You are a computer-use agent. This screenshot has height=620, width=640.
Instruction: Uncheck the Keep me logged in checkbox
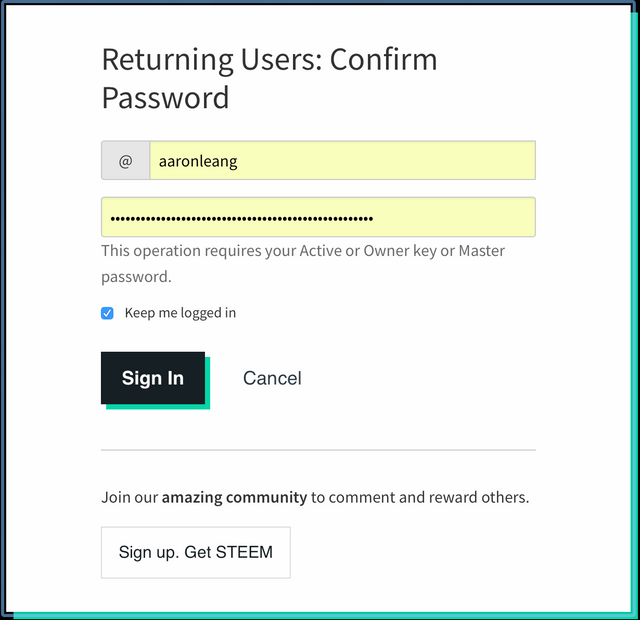(x=108, y=313)
